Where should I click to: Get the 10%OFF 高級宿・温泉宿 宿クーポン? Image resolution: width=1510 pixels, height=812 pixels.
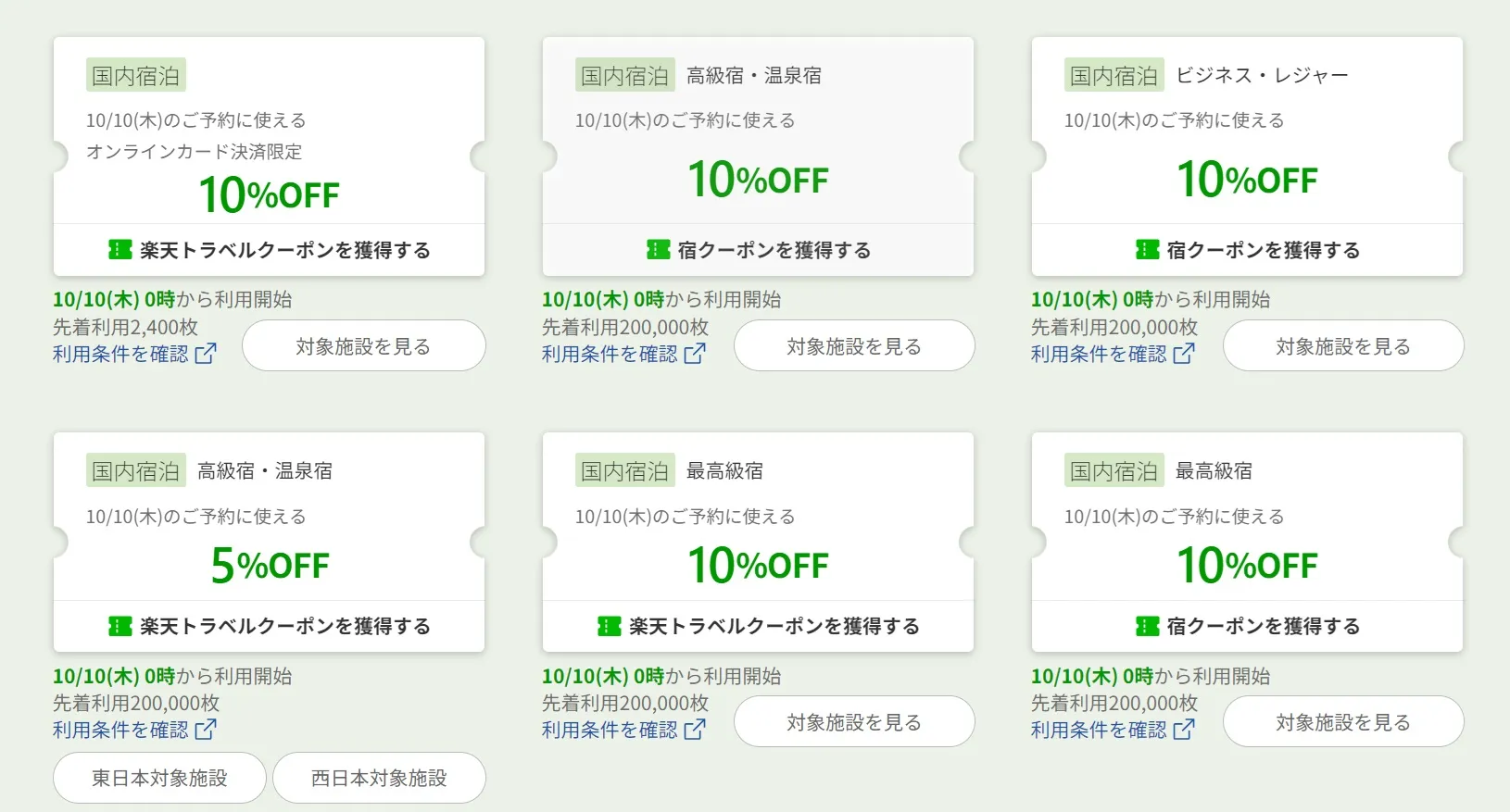(758, 250)
